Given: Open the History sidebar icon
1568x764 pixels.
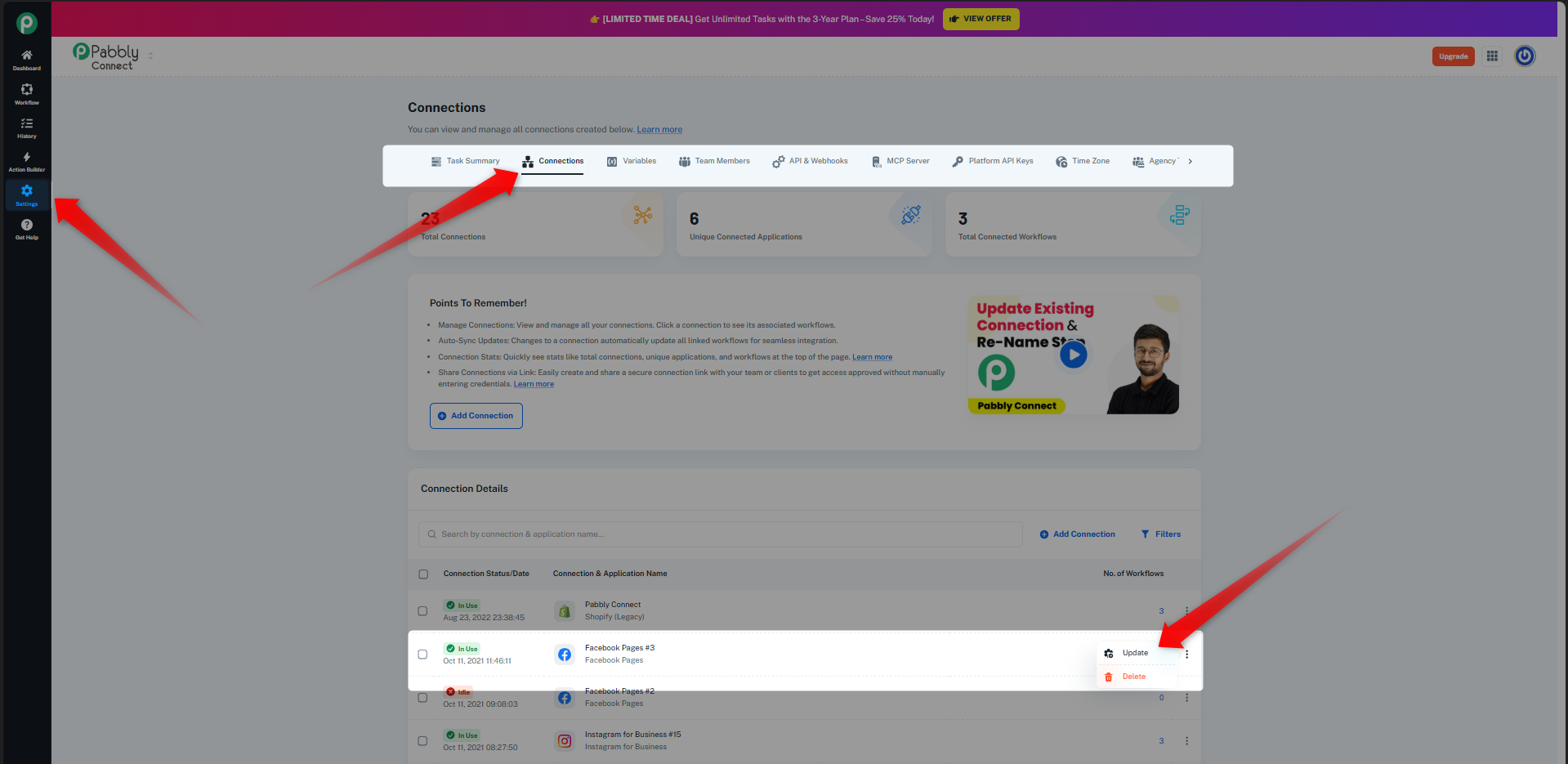Looking at the screenshot, I should pyautogui.click(x=26, y=127).
